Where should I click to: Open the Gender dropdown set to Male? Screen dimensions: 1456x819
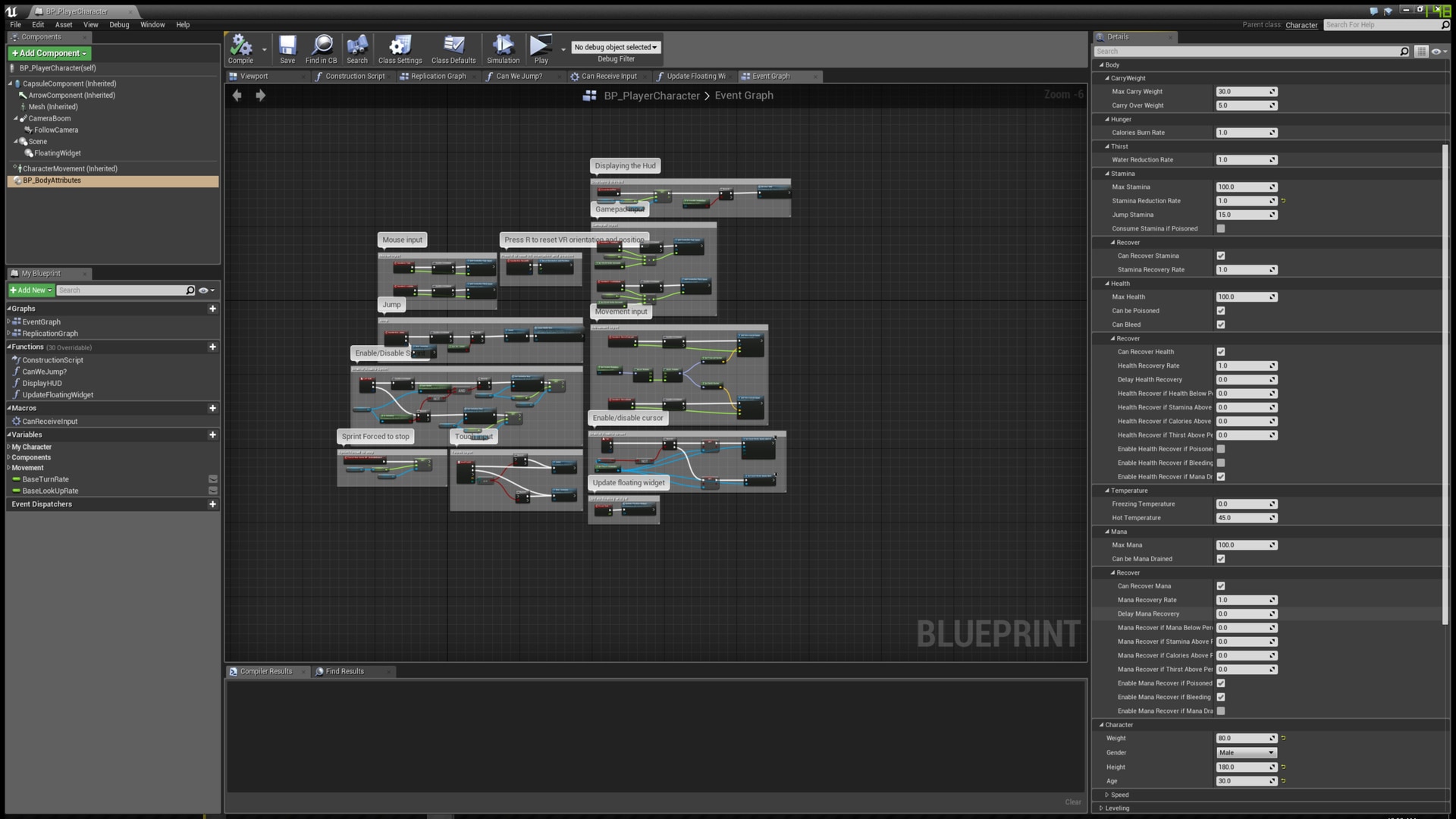click(x=1246, y=752)
